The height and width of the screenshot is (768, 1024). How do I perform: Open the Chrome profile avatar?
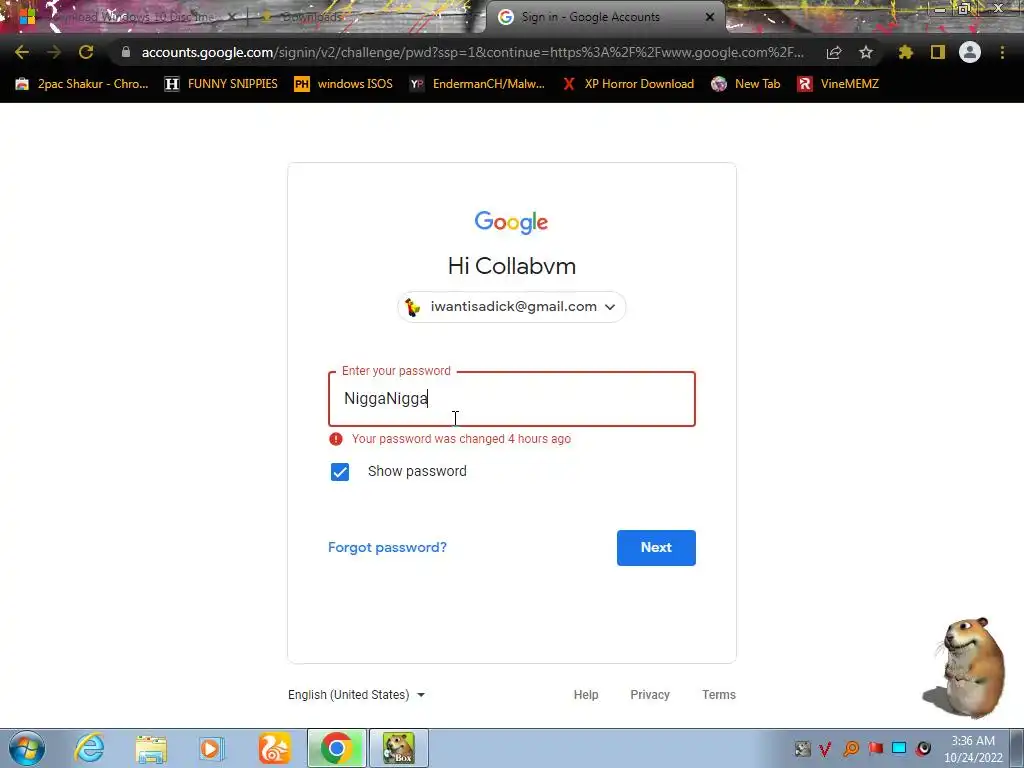coord(970,52)
